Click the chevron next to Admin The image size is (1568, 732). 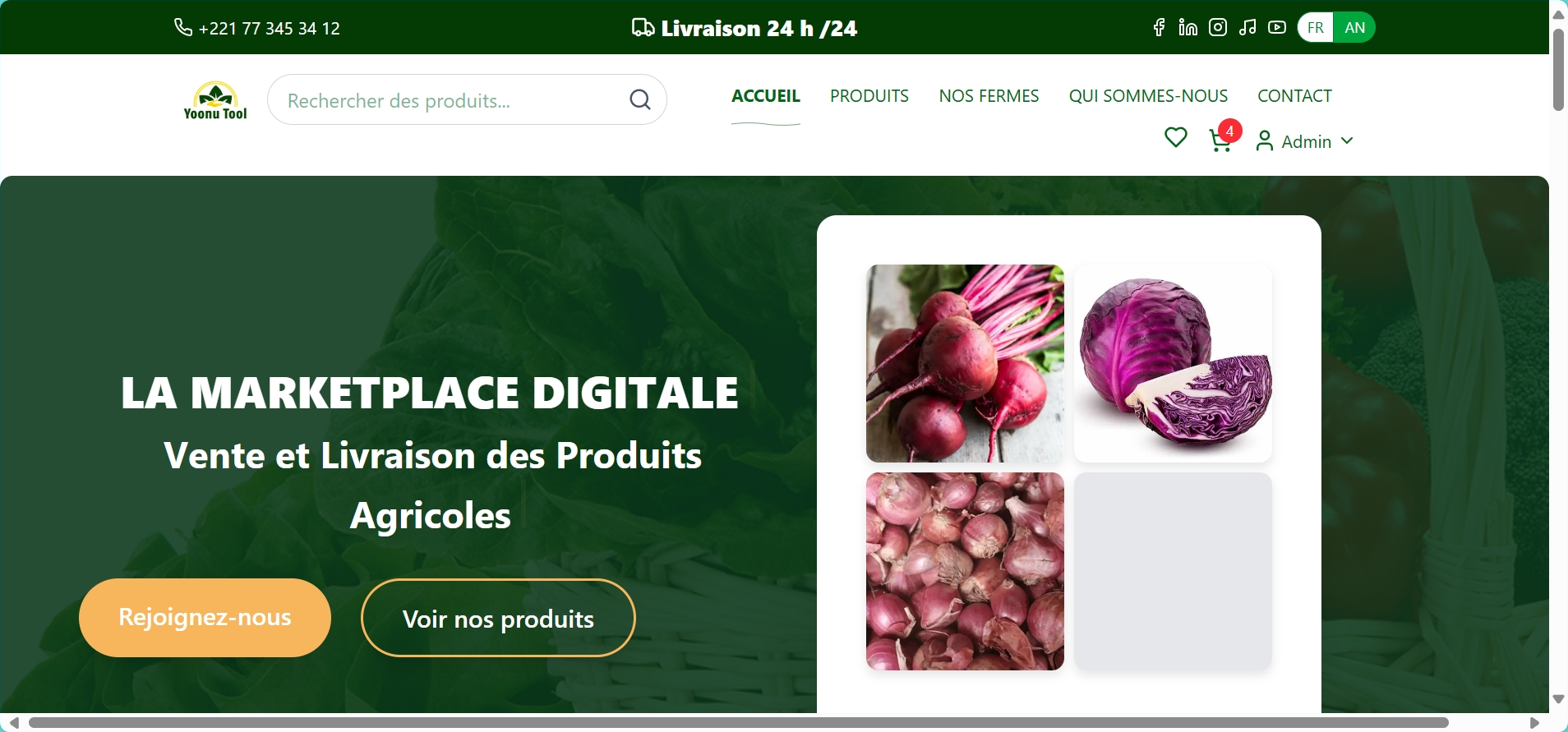[1347, 141]
